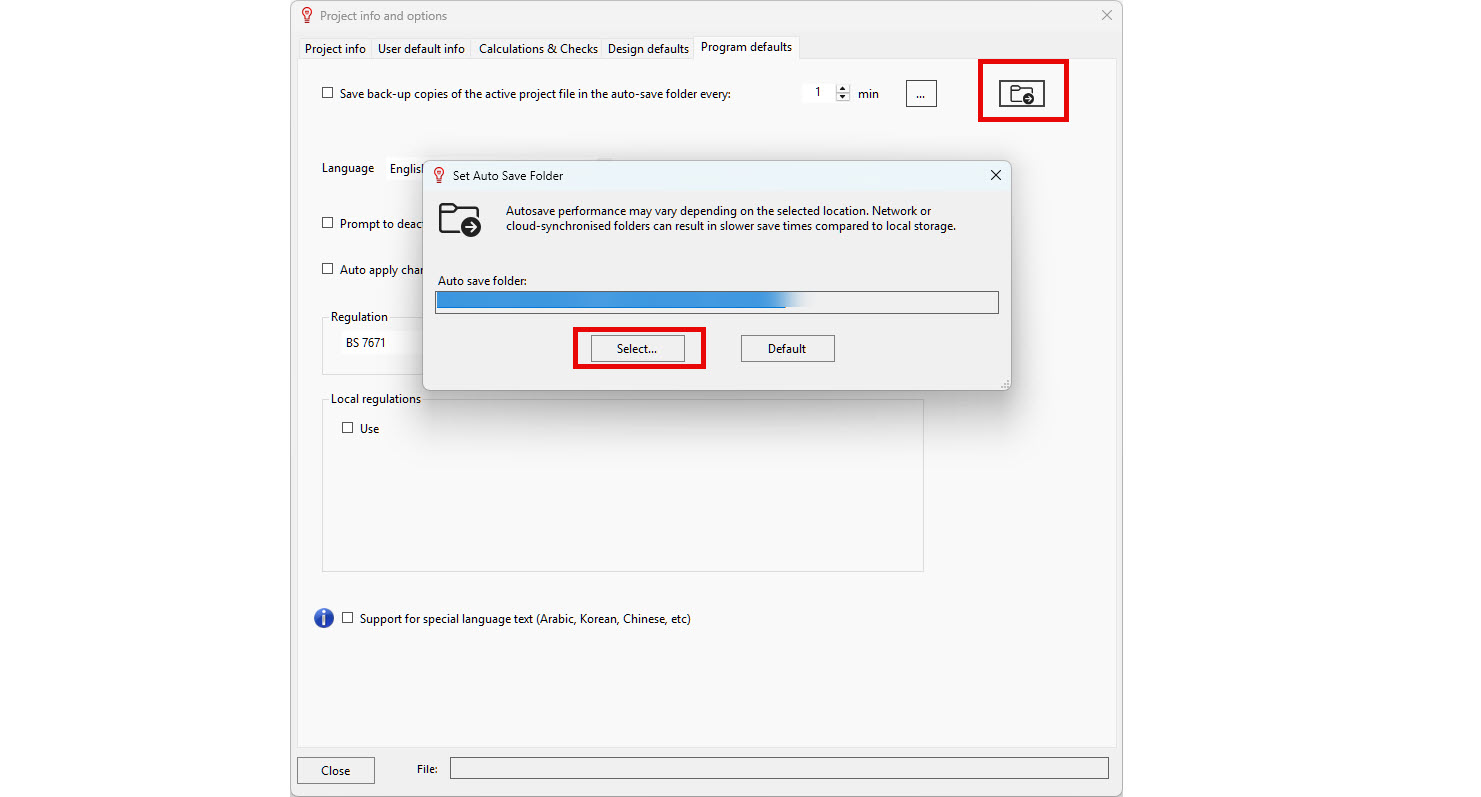Click the lightbulb icon in Project info and options title bar
Image resolution: width=1481 pixels, height=797 pixels.
307,16
